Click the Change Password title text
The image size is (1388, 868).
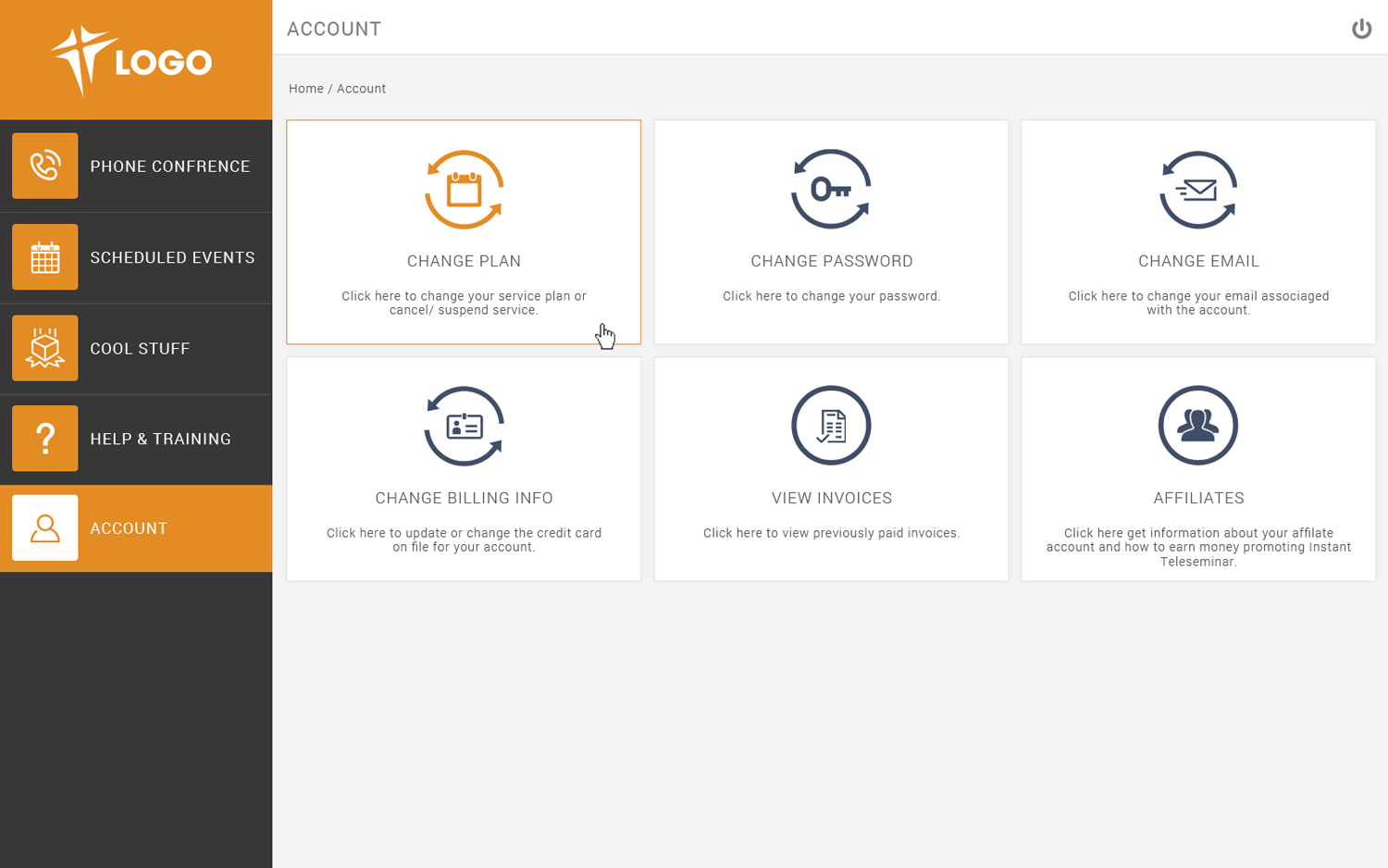pos(831,261)
